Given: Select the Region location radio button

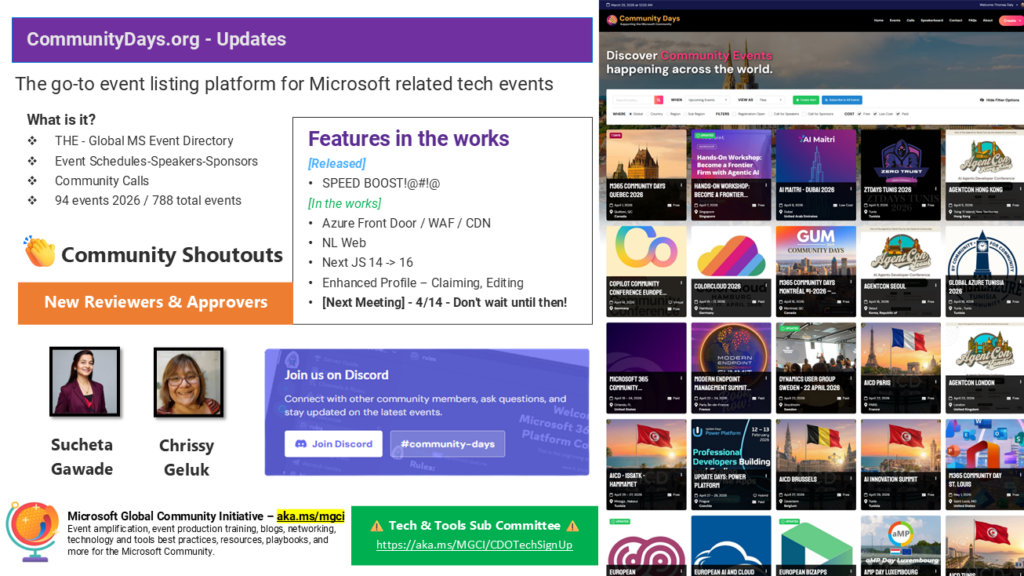Looking at the screenshot, I should coord(667,114).
